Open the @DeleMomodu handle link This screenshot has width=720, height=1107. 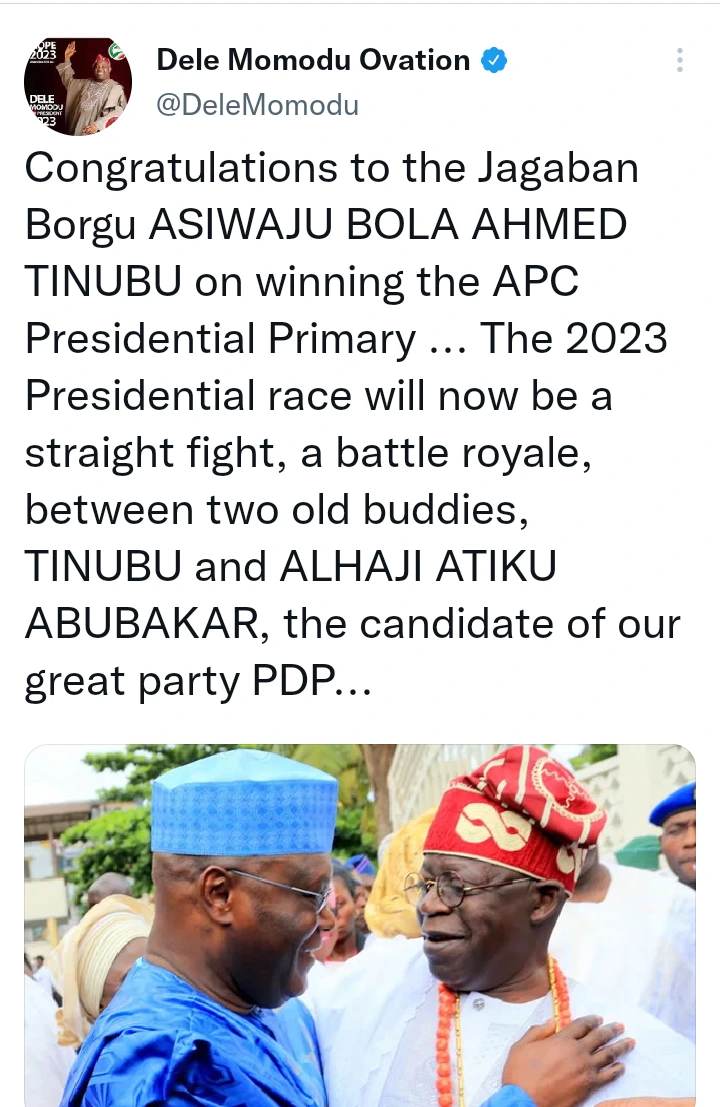click(257, 104)
